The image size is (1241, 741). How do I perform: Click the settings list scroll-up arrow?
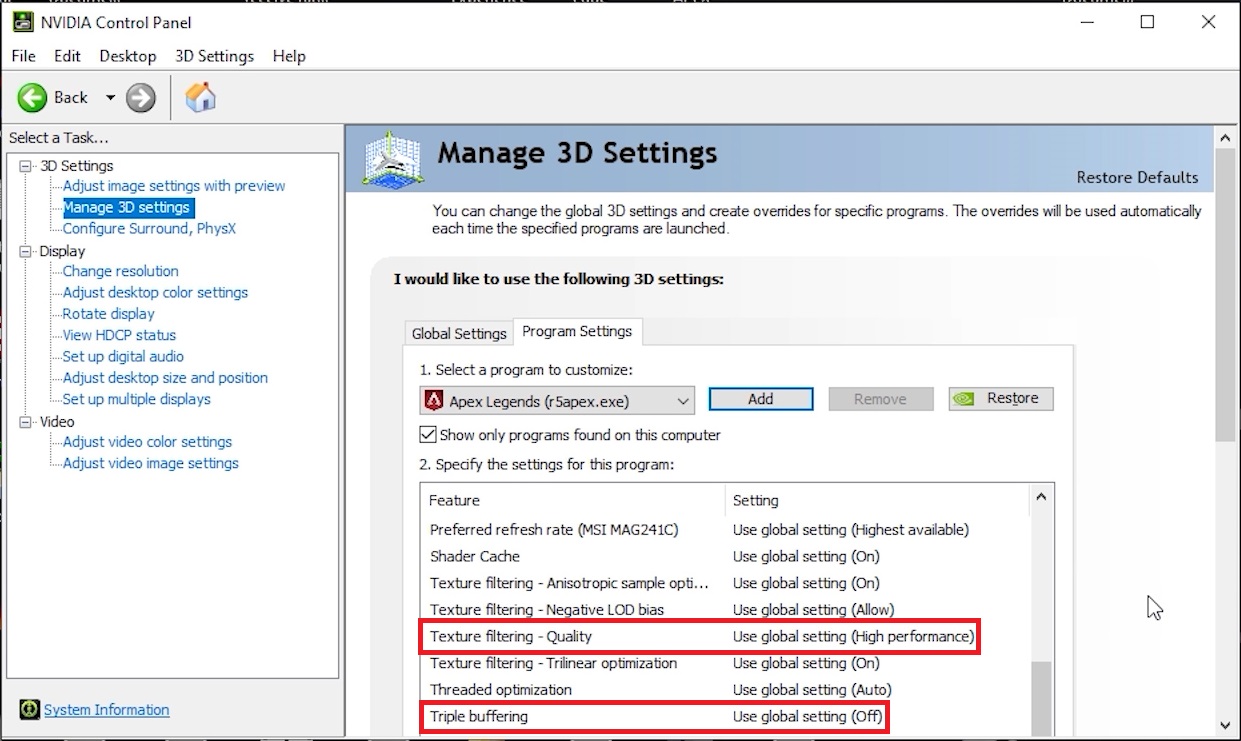pyautogui.click(x=1040, y=497)
